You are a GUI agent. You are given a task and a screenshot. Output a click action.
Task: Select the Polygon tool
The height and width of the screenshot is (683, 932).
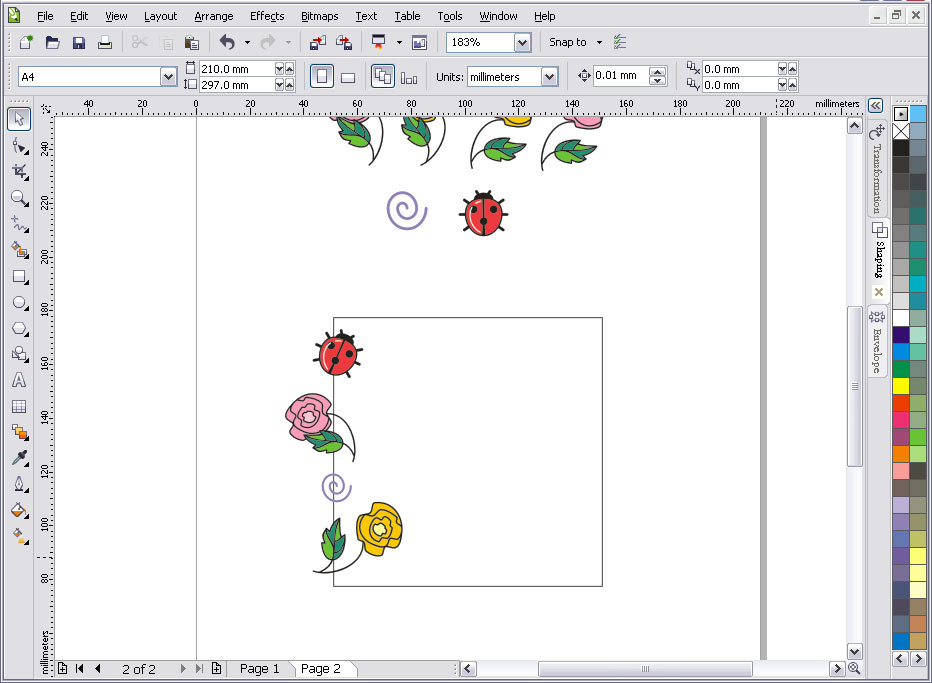pos(19,329)
